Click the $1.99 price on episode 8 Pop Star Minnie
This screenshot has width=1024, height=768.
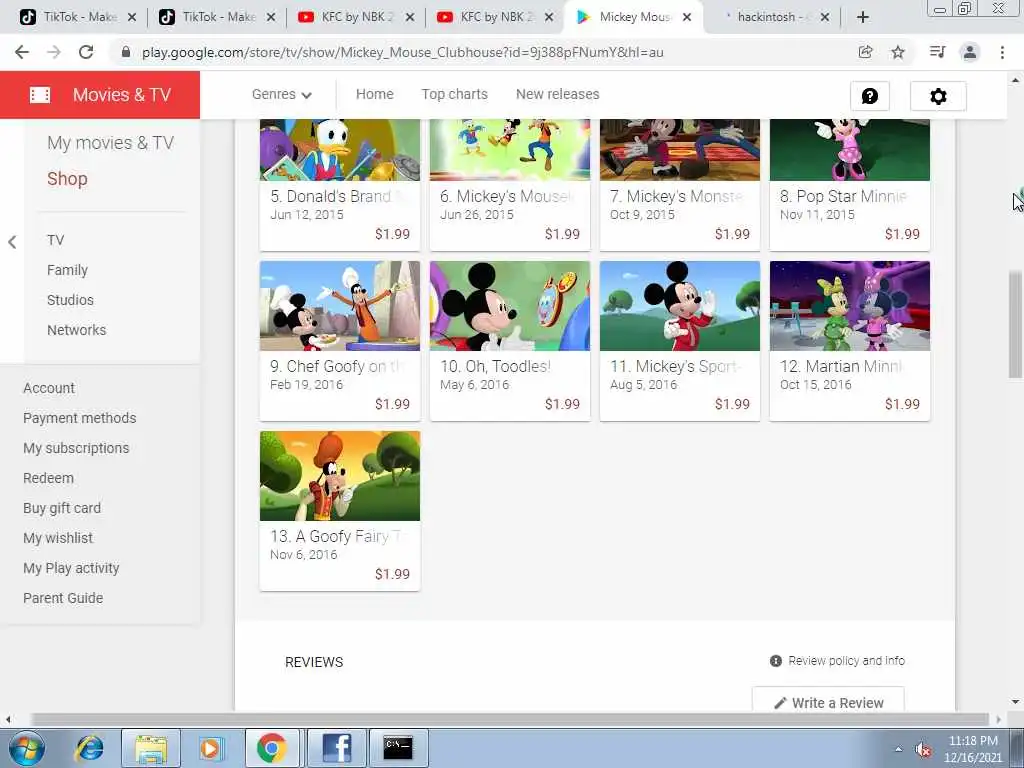click(x=902, y=234)
